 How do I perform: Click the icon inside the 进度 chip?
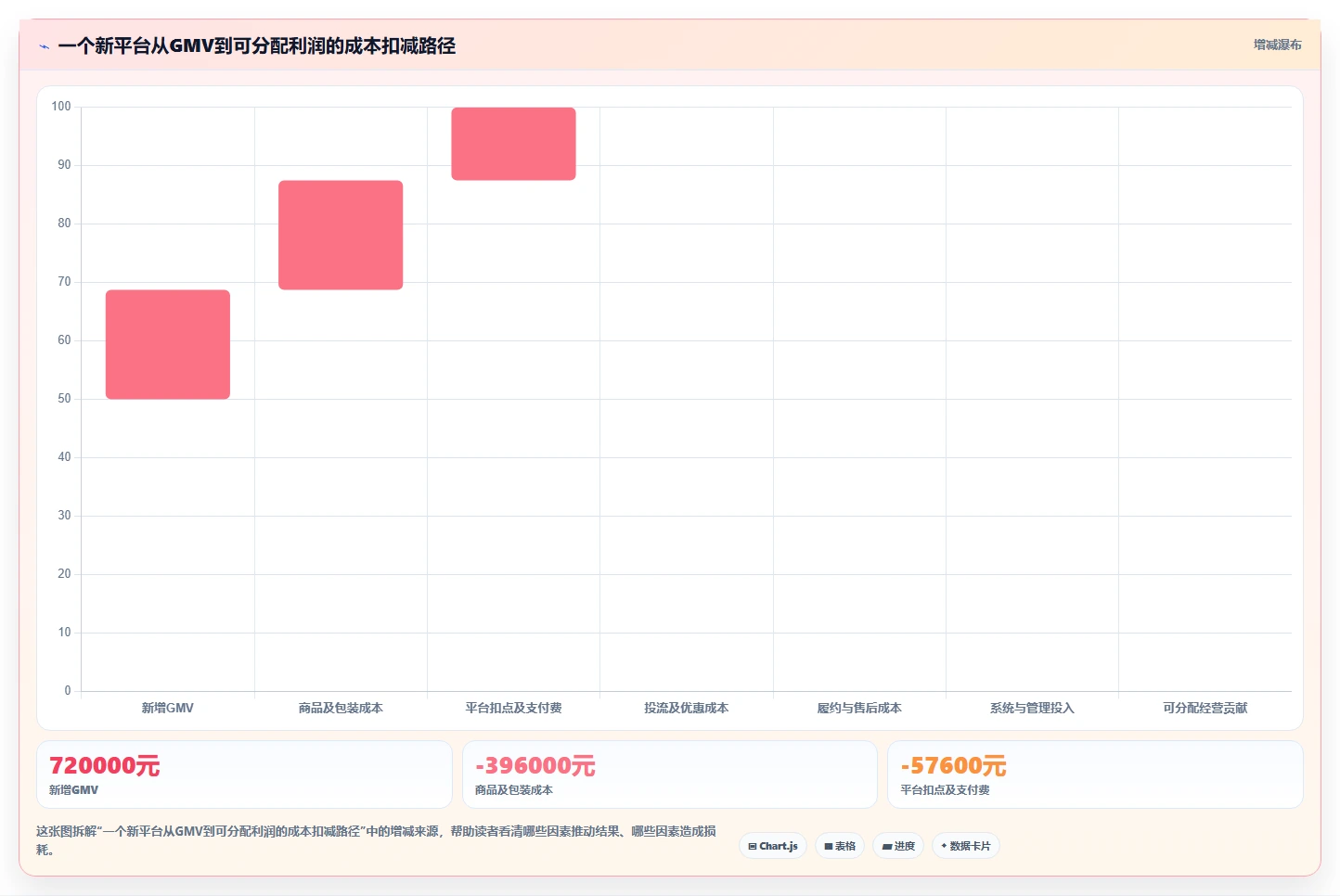coord(887,846)
